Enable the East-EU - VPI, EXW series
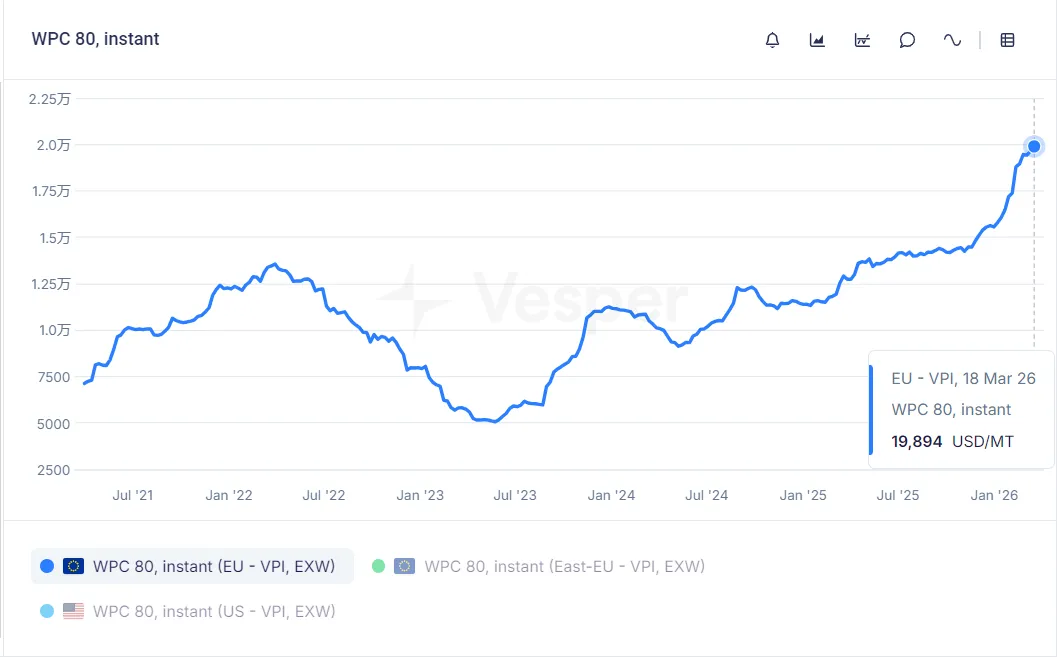 [x=564, y=566]
